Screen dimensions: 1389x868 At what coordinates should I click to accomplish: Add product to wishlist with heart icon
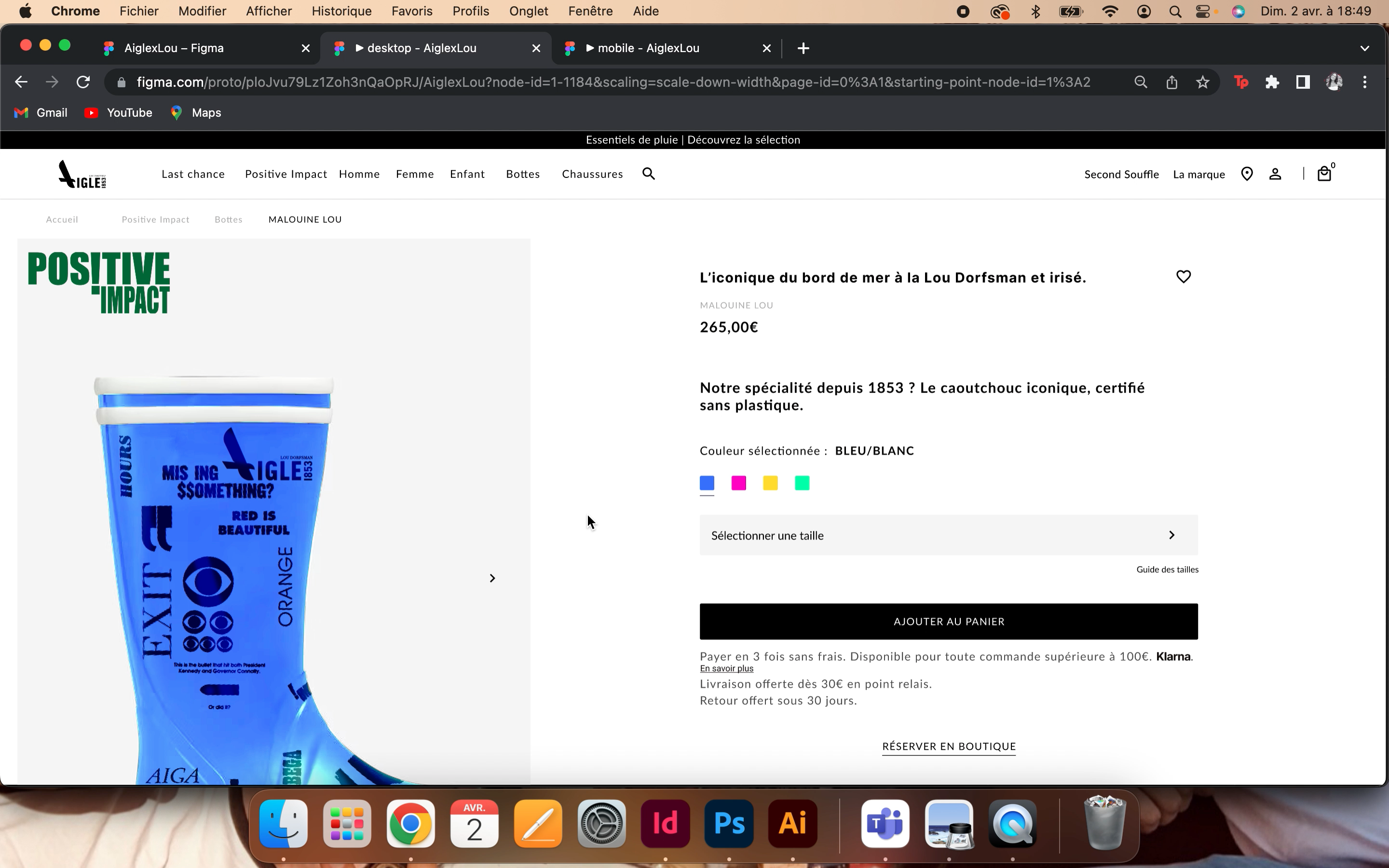tap(1183, 277)
